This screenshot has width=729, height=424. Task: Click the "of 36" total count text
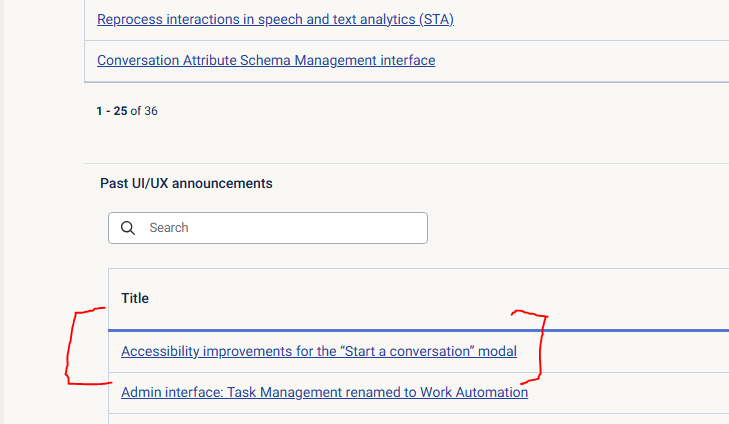click(x=144, y=111)
